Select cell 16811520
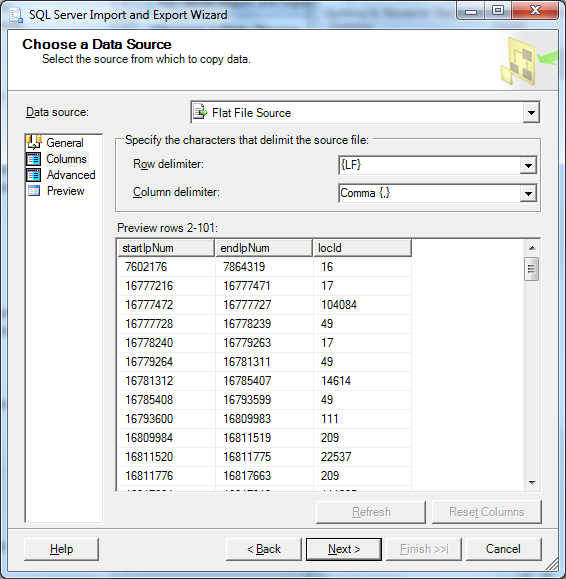This screenshot has height=579, width=566. click(x=167, y=457)
